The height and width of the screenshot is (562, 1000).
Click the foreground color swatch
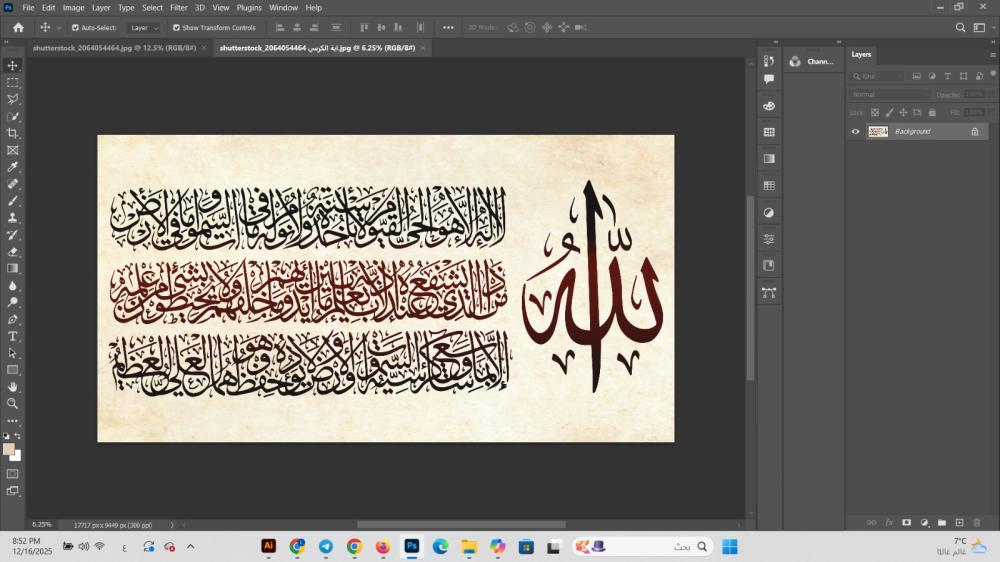point(9,449)
